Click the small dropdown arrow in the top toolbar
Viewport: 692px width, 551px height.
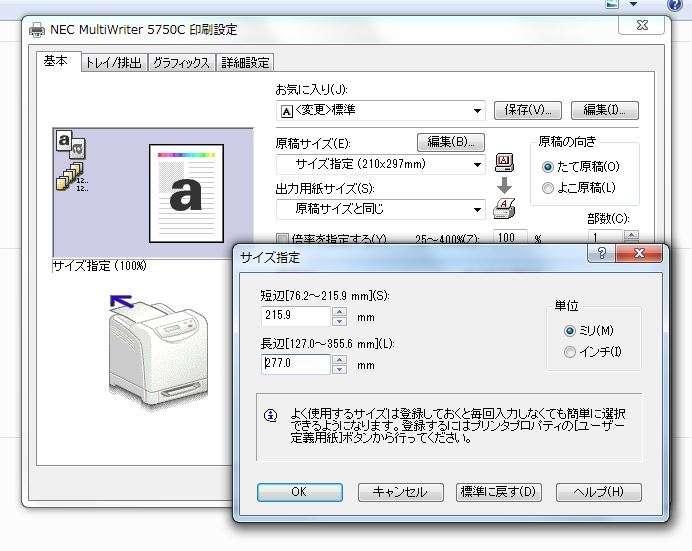pyautogui.click(x=633, y=4)
